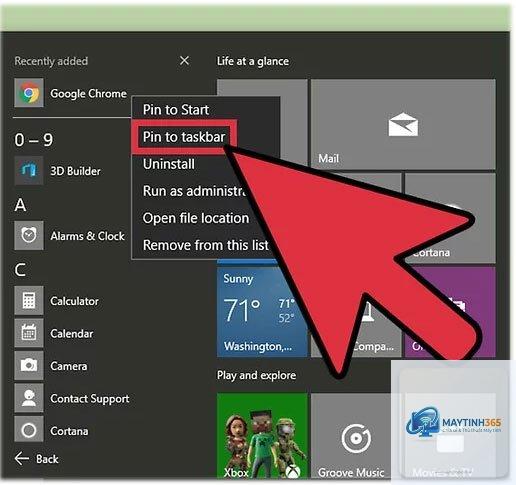Open the Calendar app icon
Viewport: 516px width, 485px height.
pos(29,333)
